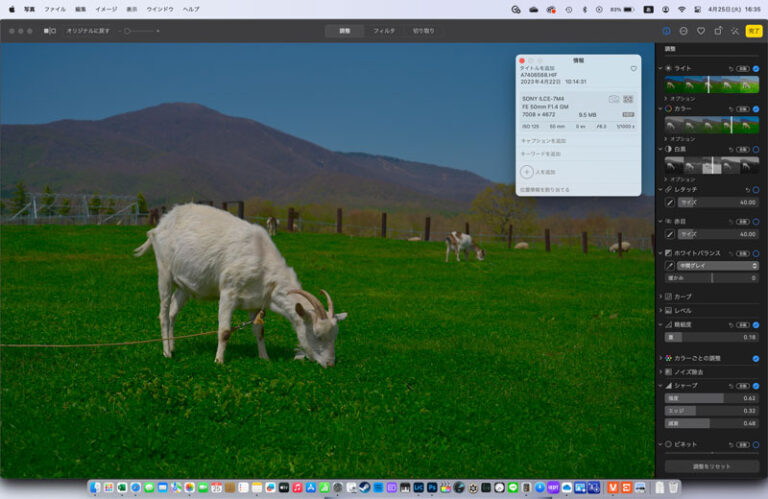Click the auto-enhance magic wand icon
The width and height of the screenshot is (768, 499).
pos(735,31)
